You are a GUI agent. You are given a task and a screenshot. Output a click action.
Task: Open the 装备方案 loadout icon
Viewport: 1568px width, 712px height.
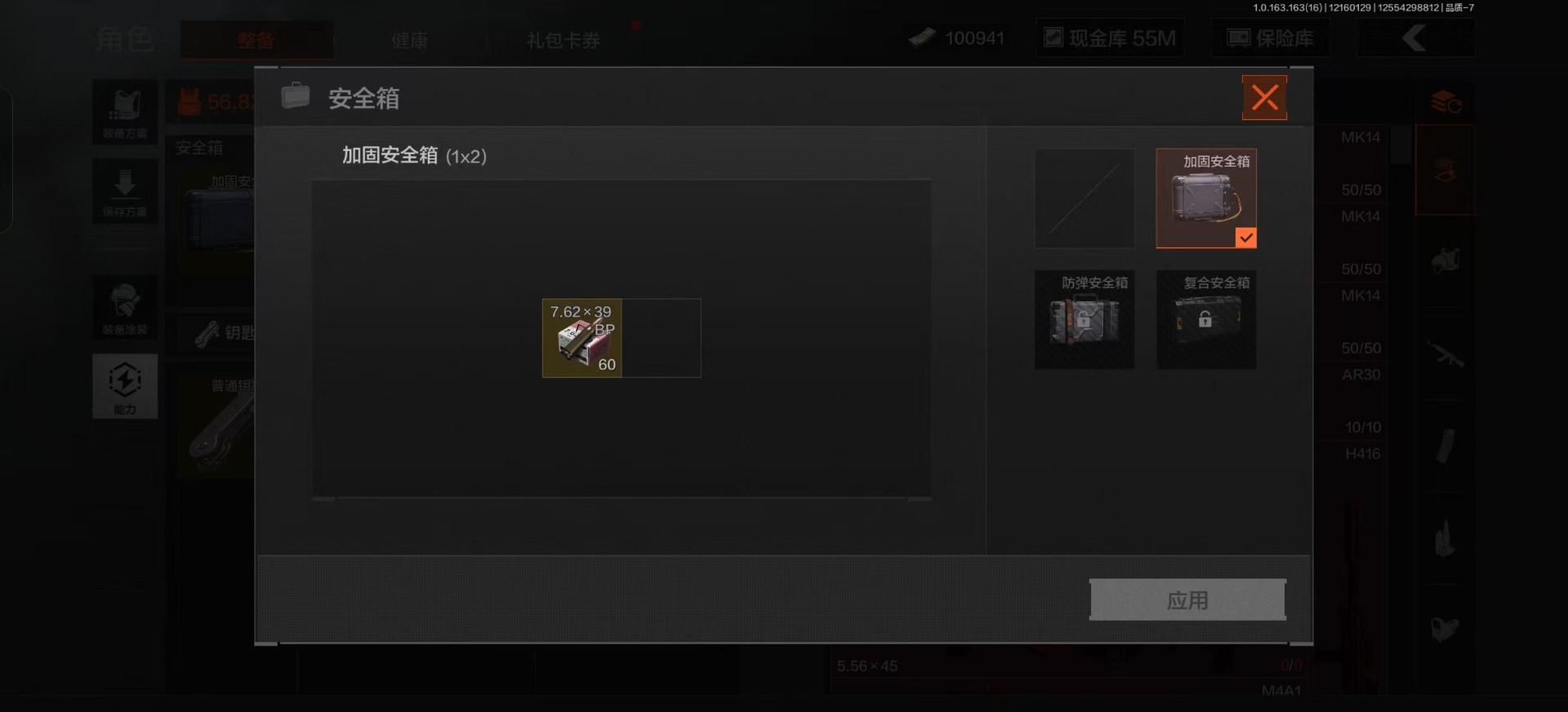pyautogui.click(x=125, y=112)
